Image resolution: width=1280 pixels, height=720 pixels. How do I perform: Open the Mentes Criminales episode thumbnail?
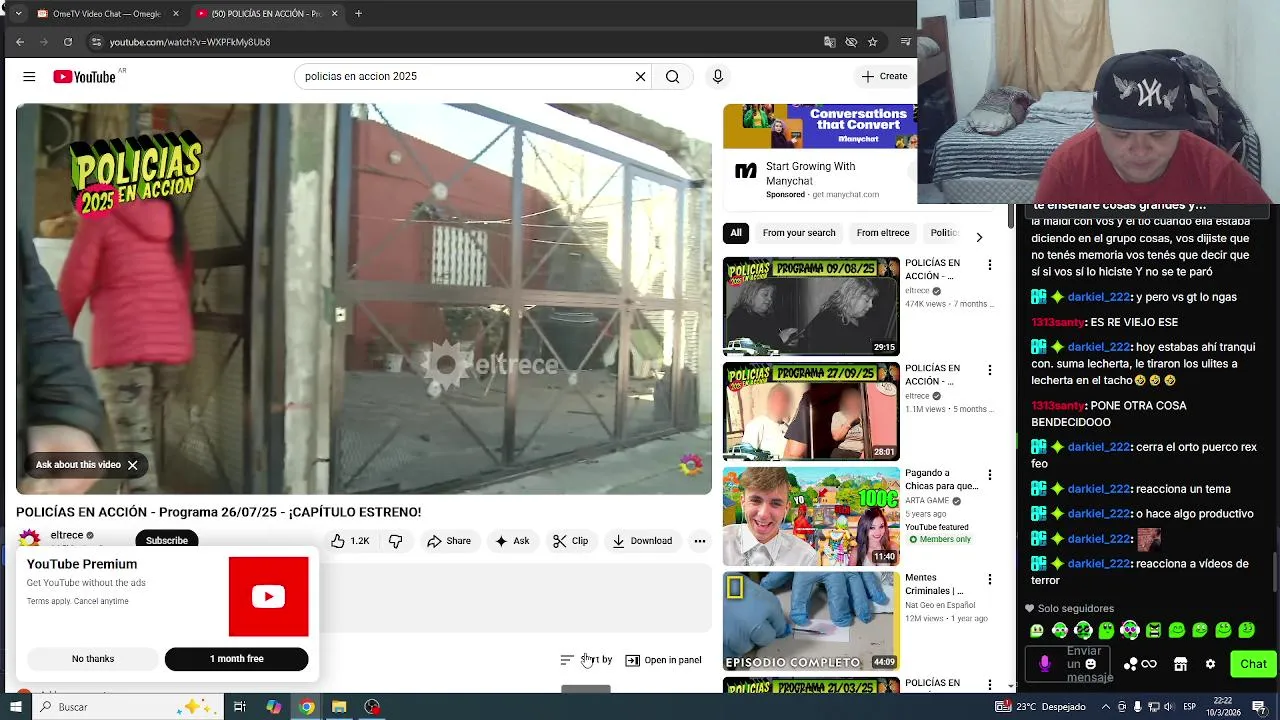coord(811,621)
